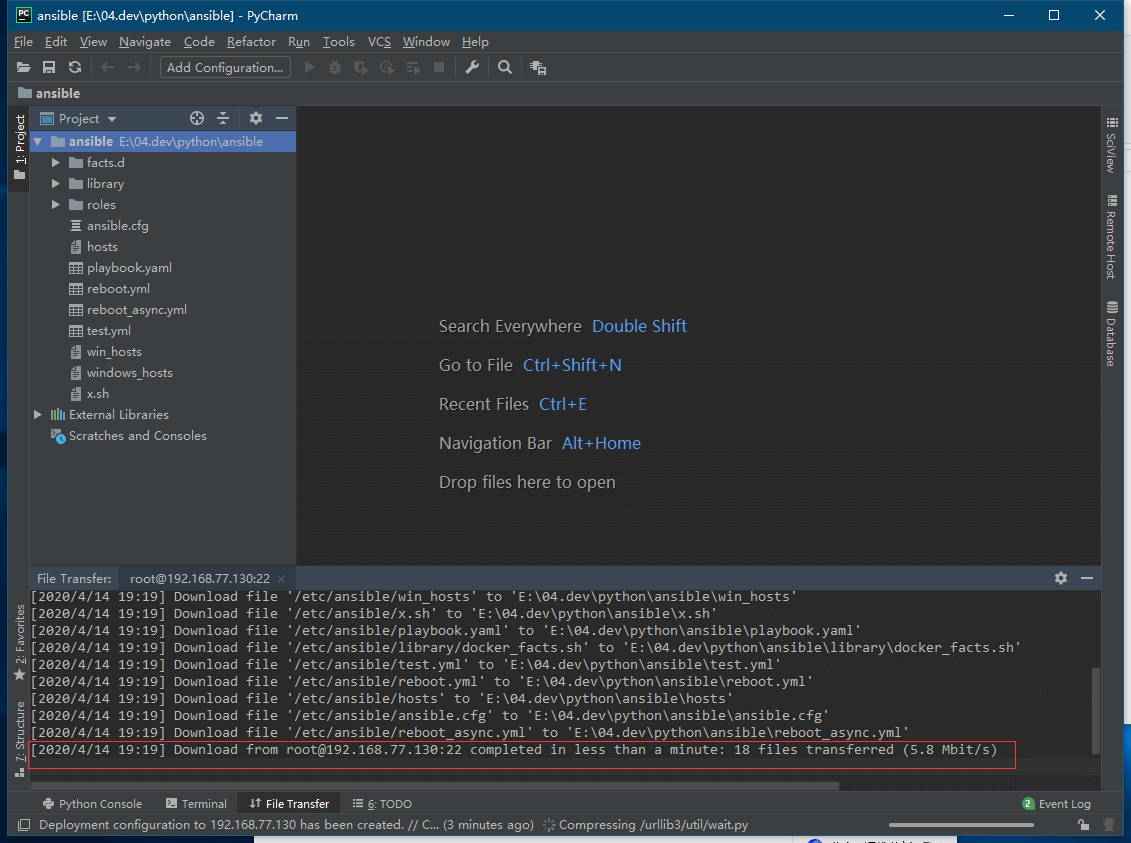Click the Settings wrench icon in toolbar
The width and height of the screenshot is (1131, 843).
471,67
